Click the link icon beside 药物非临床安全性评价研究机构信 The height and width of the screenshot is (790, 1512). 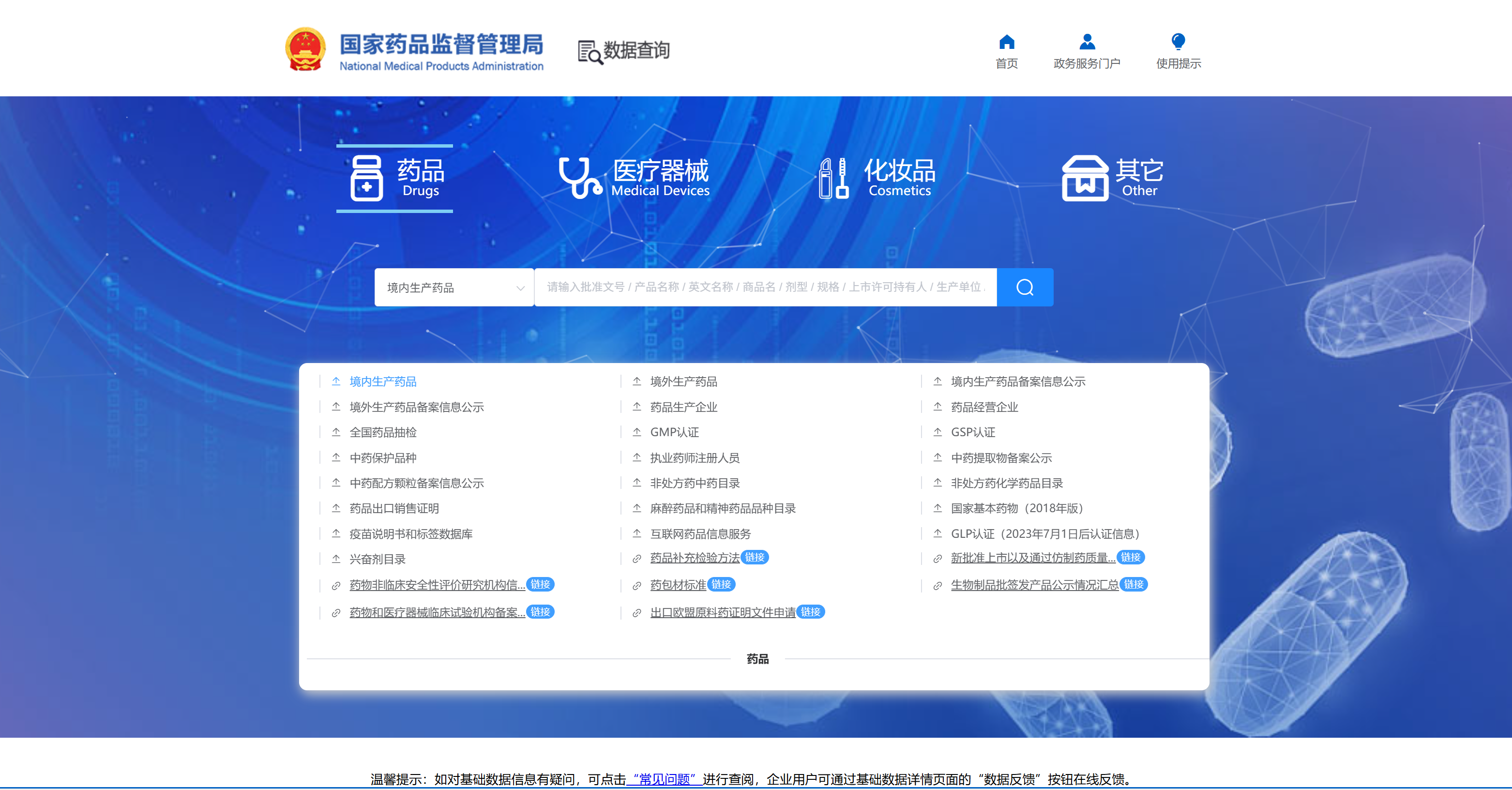336,586
